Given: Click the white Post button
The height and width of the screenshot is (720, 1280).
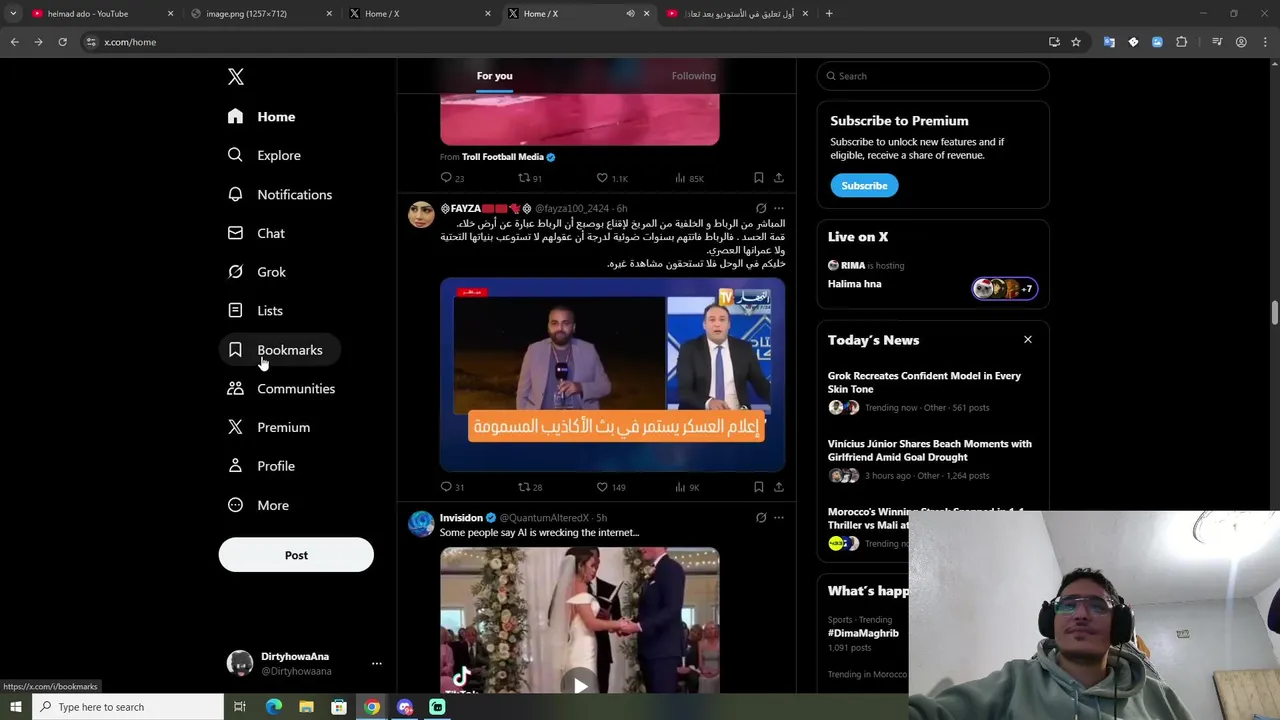Looking at the screenshot, I should (x=296, y=555).
